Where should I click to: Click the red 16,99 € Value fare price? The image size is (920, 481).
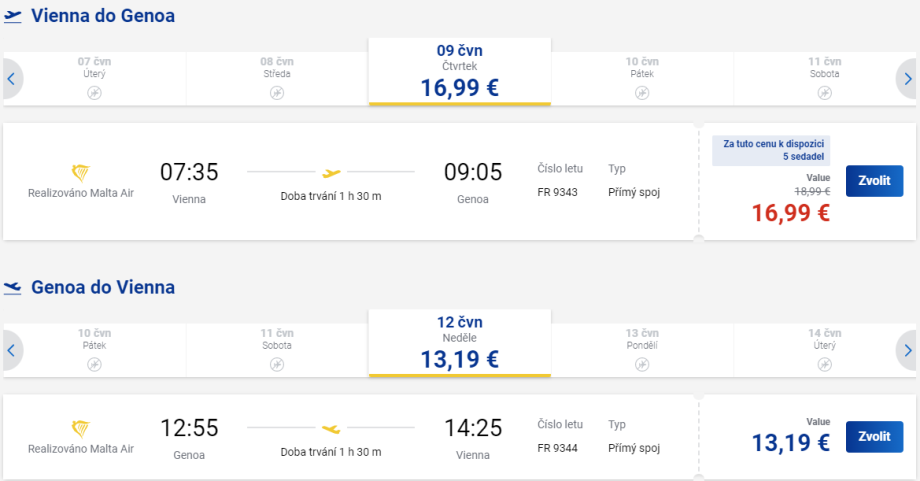(790, 212)
